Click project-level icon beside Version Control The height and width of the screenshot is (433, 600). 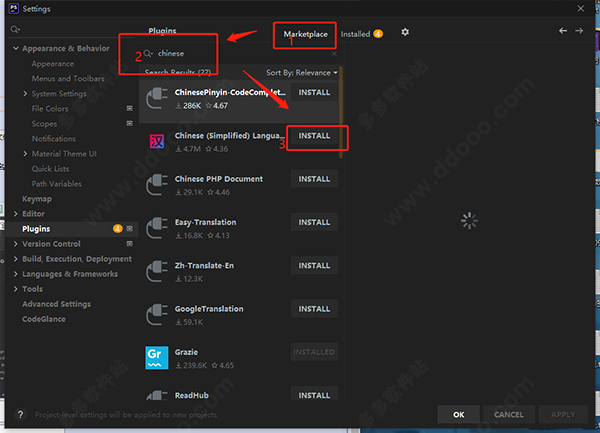[130, 244]
